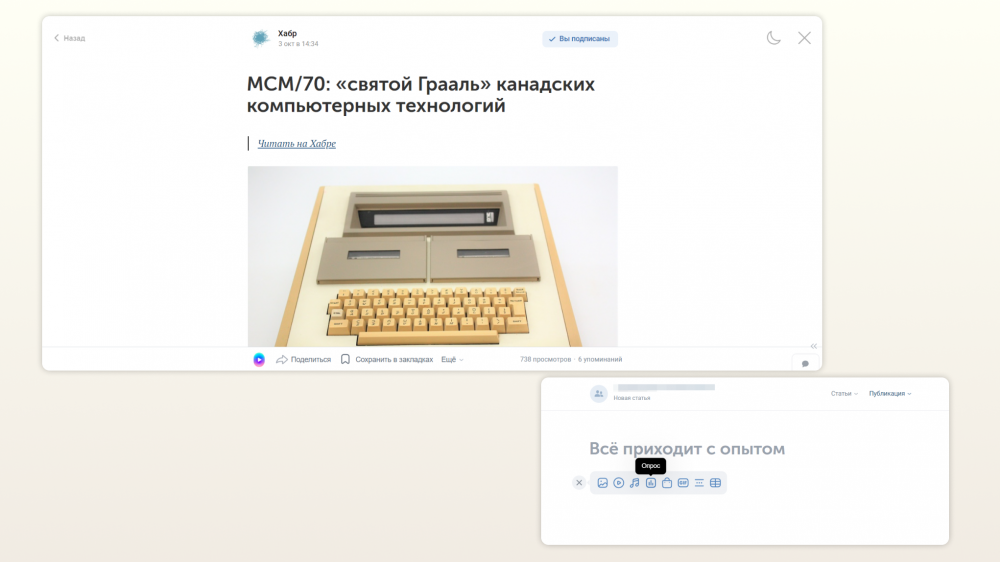Click the 738 просмотров views counter

click(545, 360)
